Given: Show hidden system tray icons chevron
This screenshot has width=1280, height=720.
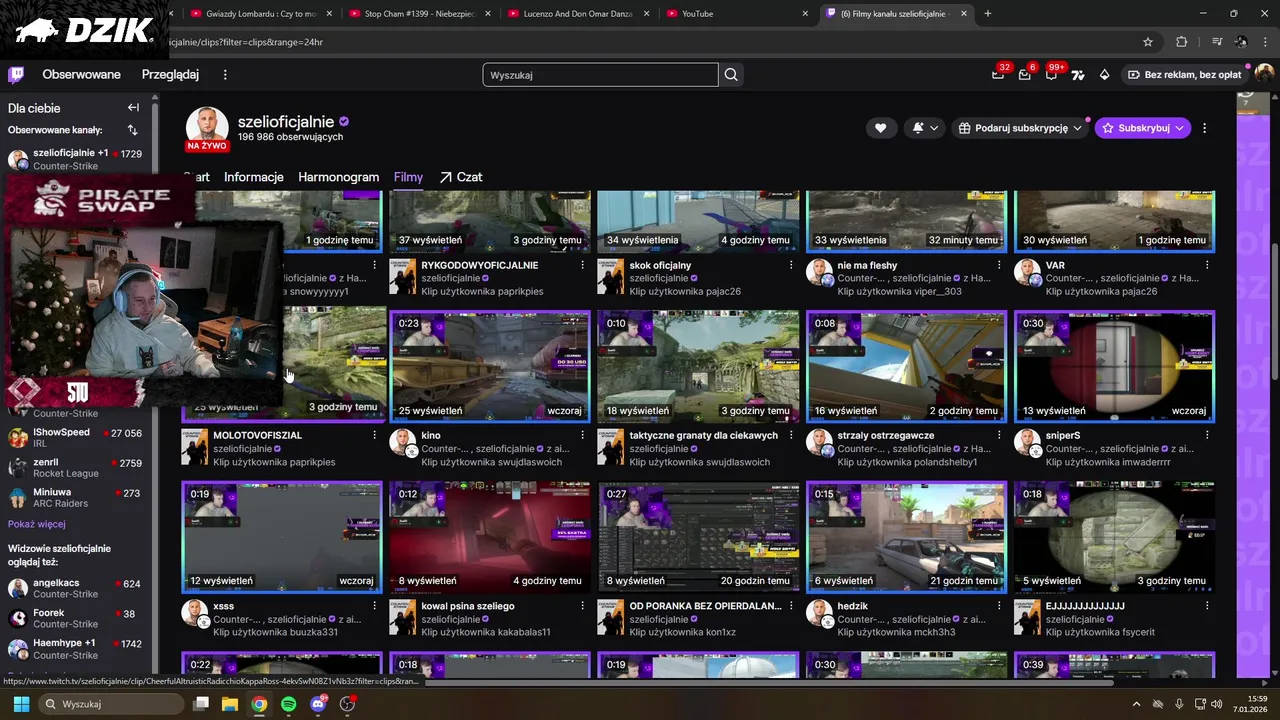Looking at the screenshot, I should [x=1136, y=704].
